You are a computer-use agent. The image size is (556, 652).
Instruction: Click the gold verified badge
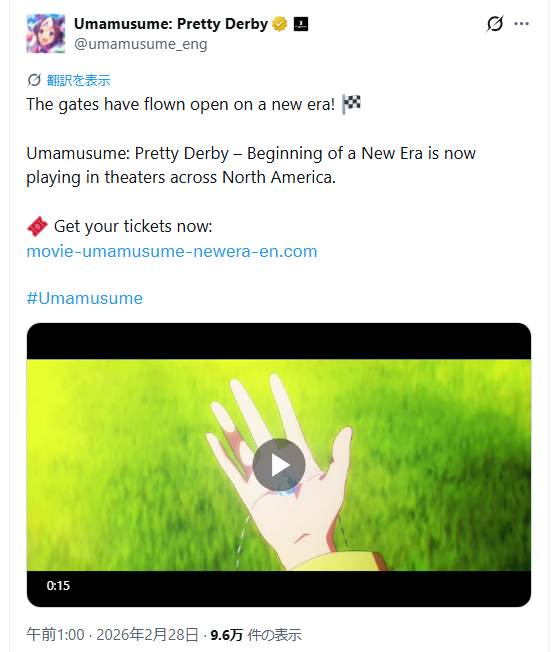pyautogui.click(x=279, y=24)
